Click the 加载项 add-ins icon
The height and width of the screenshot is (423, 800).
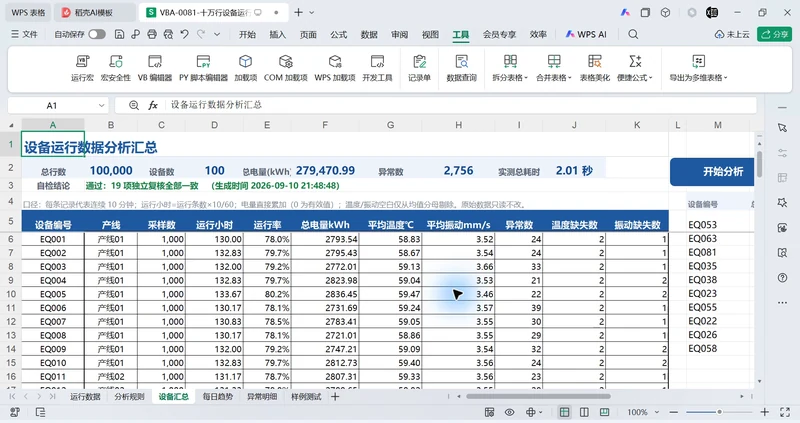pos(245,62)
